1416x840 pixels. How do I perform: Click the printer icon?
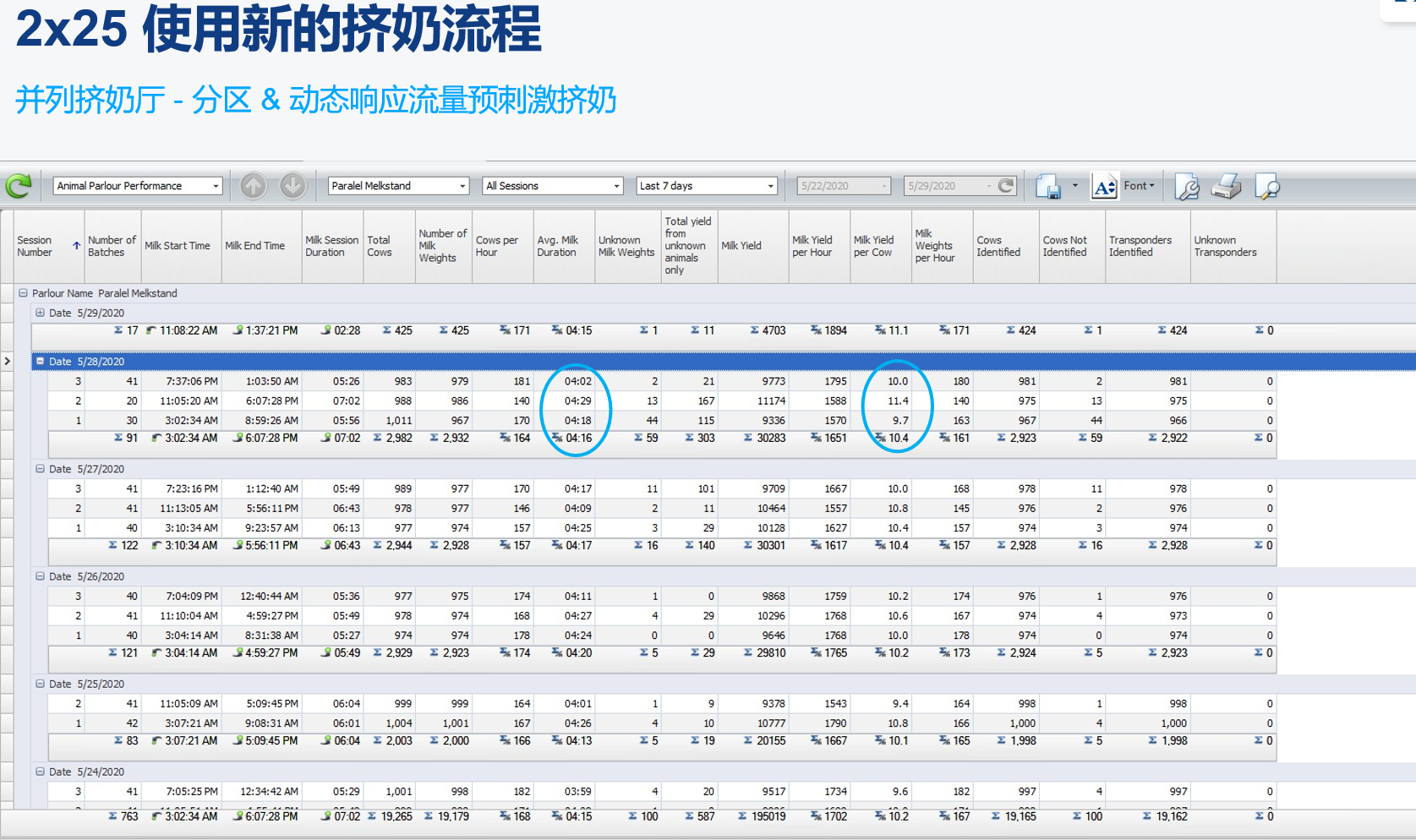1226,186
